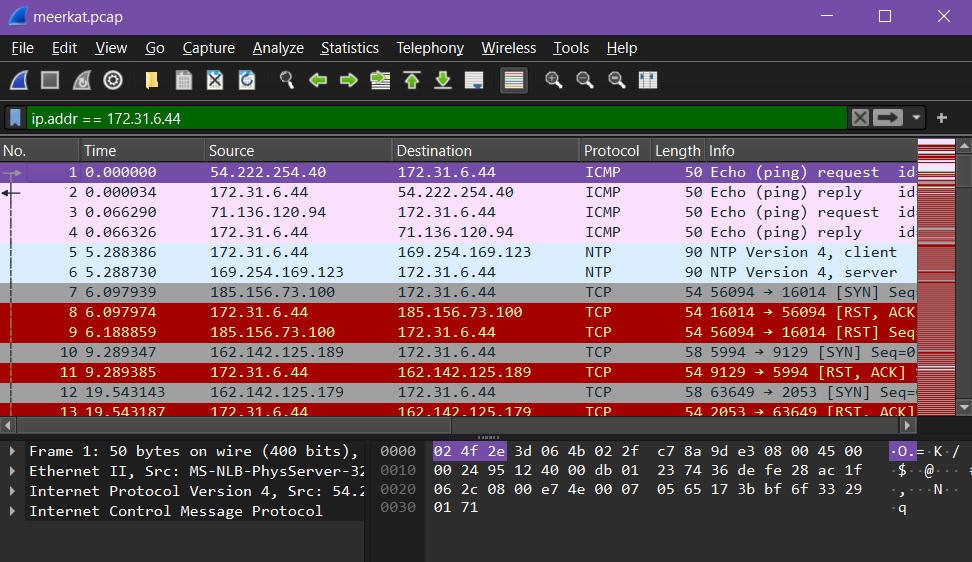Select packet 7 TCP SYN row

pyautogui.click(x=458, y=292)
